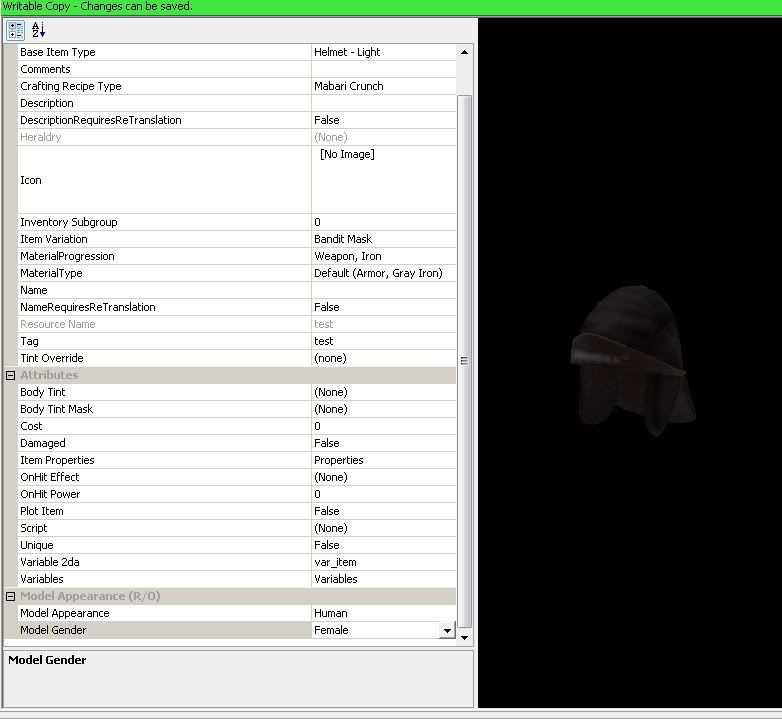Image resolution: width=782 pixels, height=719 pixels.
Task: Open the Model Gender dropdown arrow
Action: point(447,631)
